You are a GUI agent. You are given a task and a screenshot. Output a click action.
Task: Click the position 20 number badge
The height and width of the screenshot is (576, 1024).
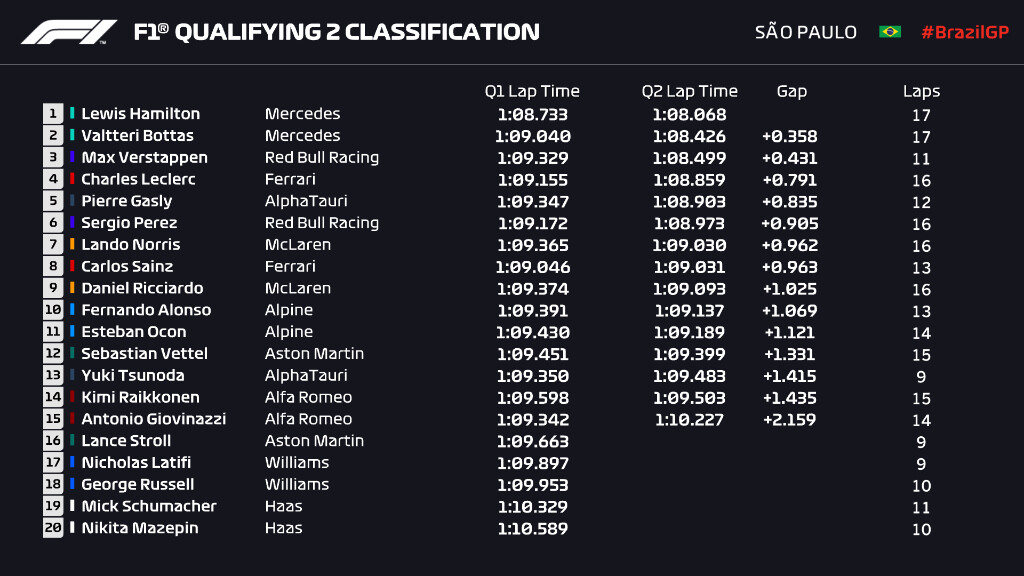point(52,528)
